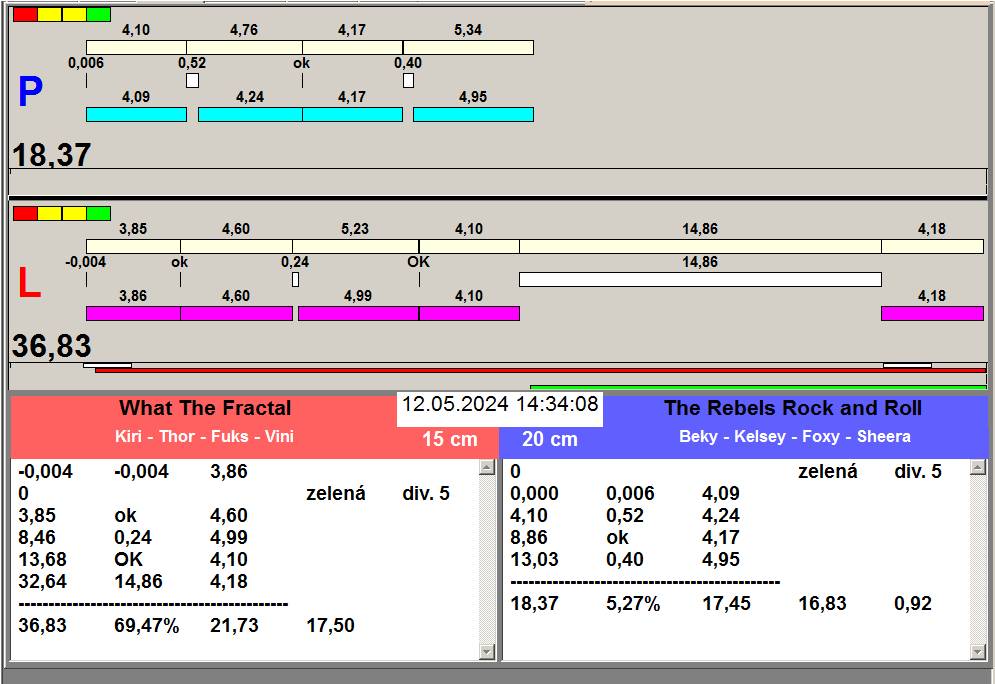The height and width of the screenshot is (684, 995).
Task: Click the 15 cm jump height label
Action: [x=449, y=440]
